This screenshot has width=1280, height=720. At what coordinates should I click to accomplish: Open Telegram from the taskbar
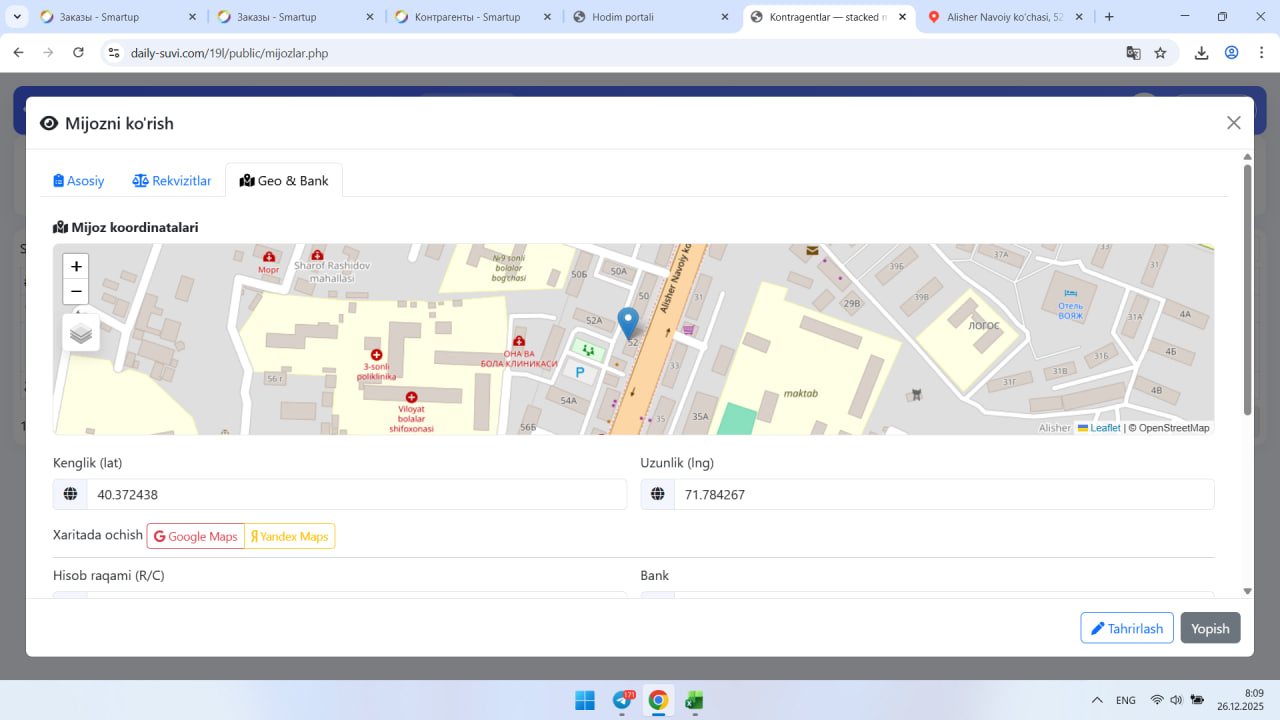pyautogui.click(x=622, y=700)
